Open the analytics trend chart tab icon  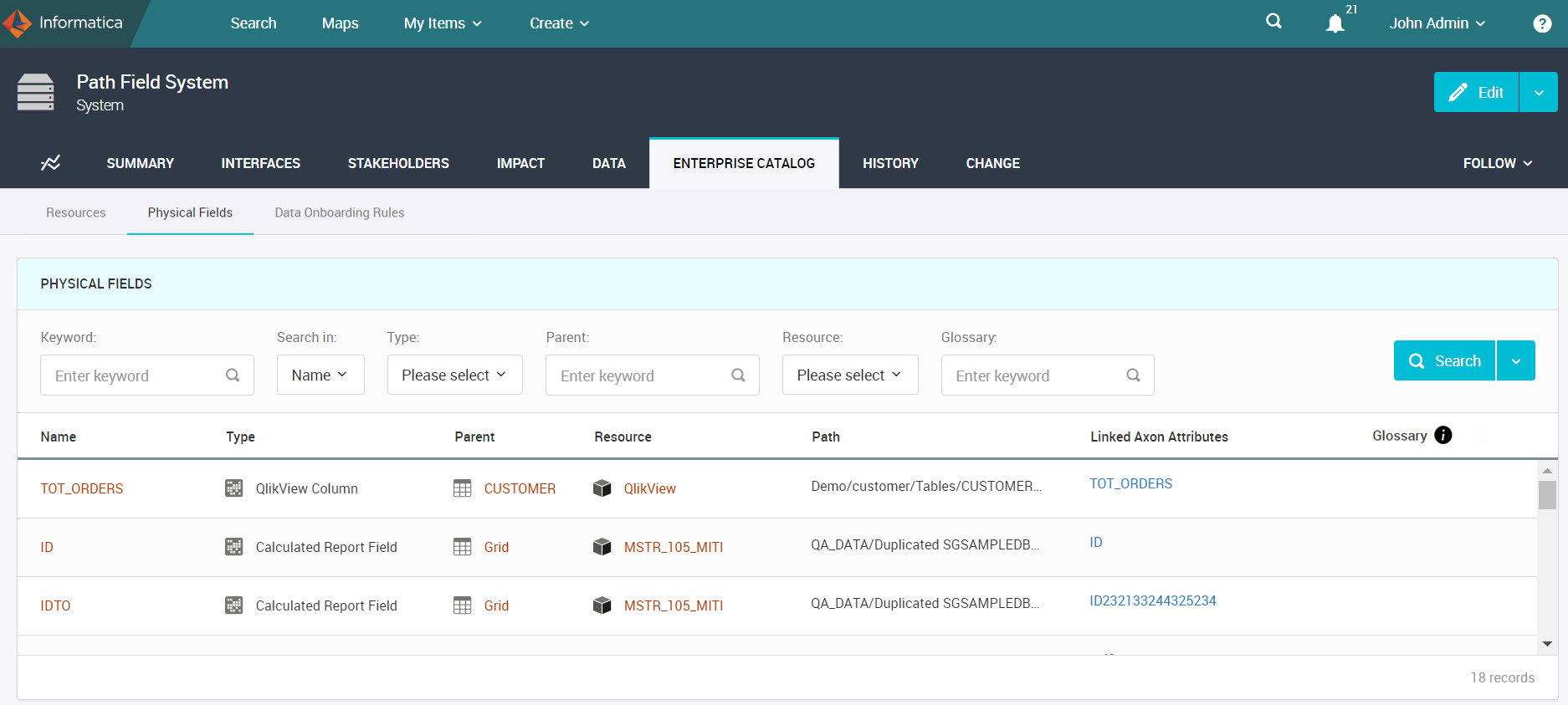50,163
